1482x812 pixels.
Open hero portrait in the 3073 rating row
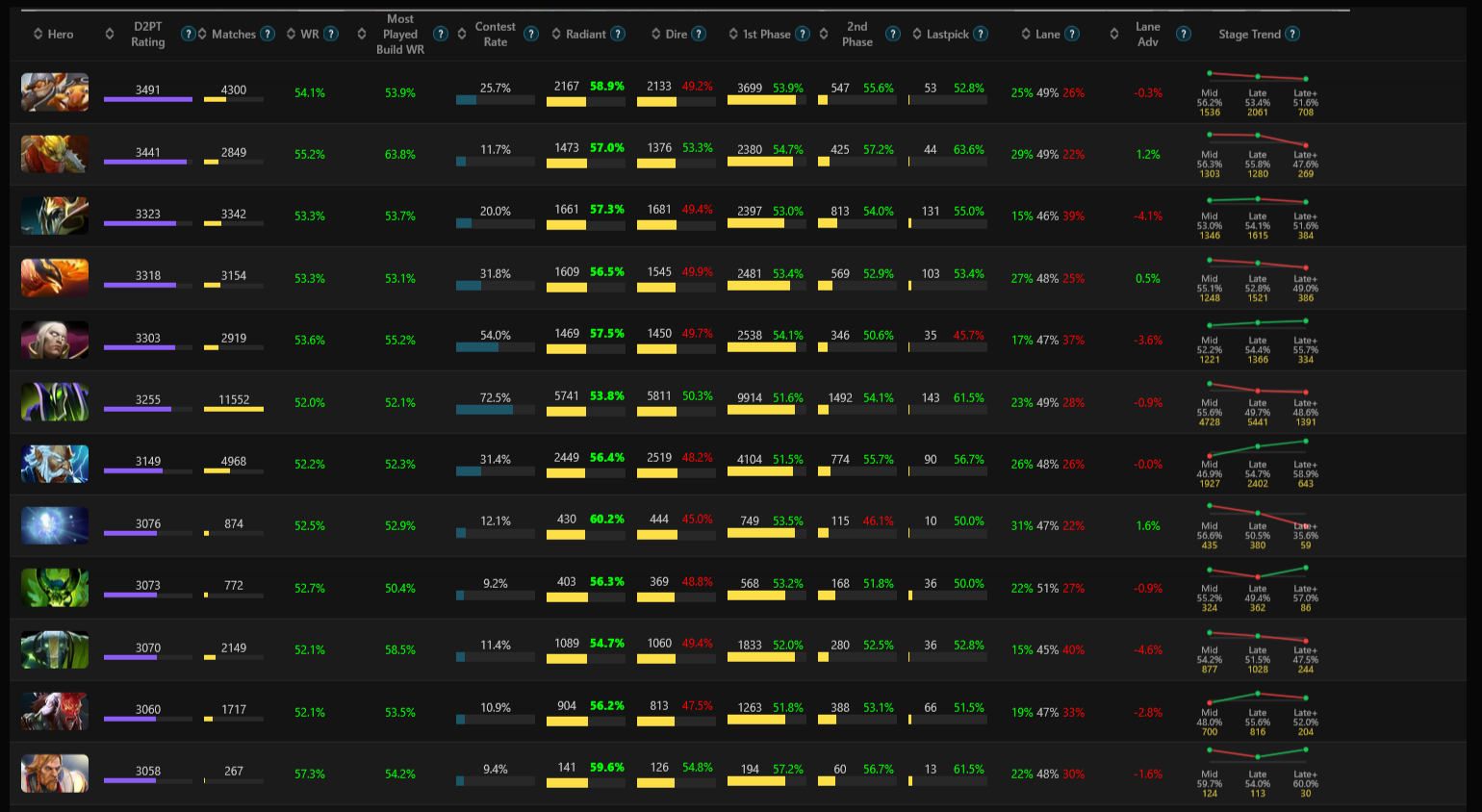coord(55,588)
